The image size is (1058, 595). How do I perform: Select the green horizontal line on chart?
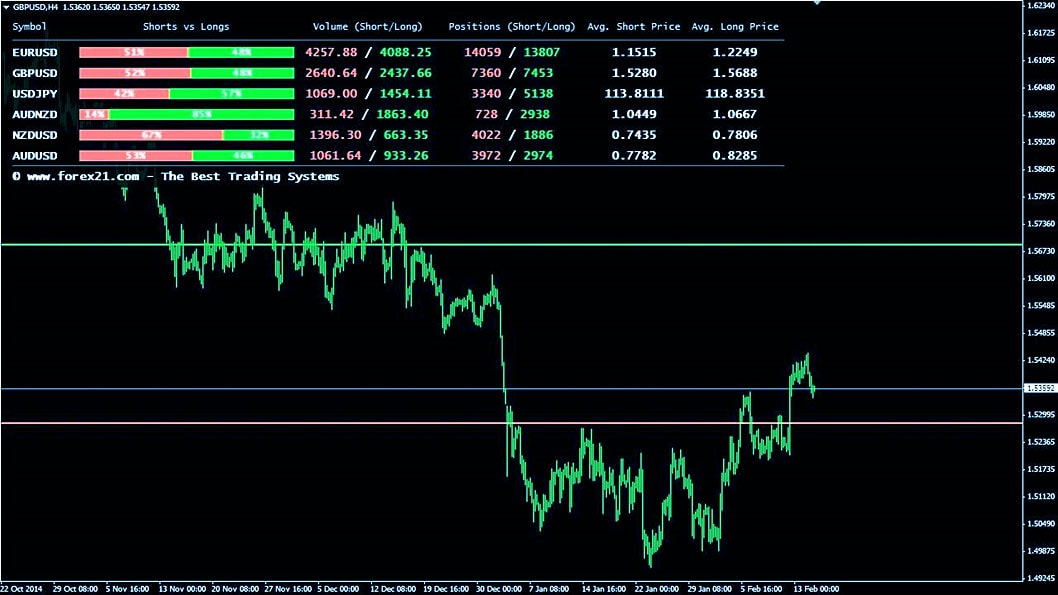point(511,245)
